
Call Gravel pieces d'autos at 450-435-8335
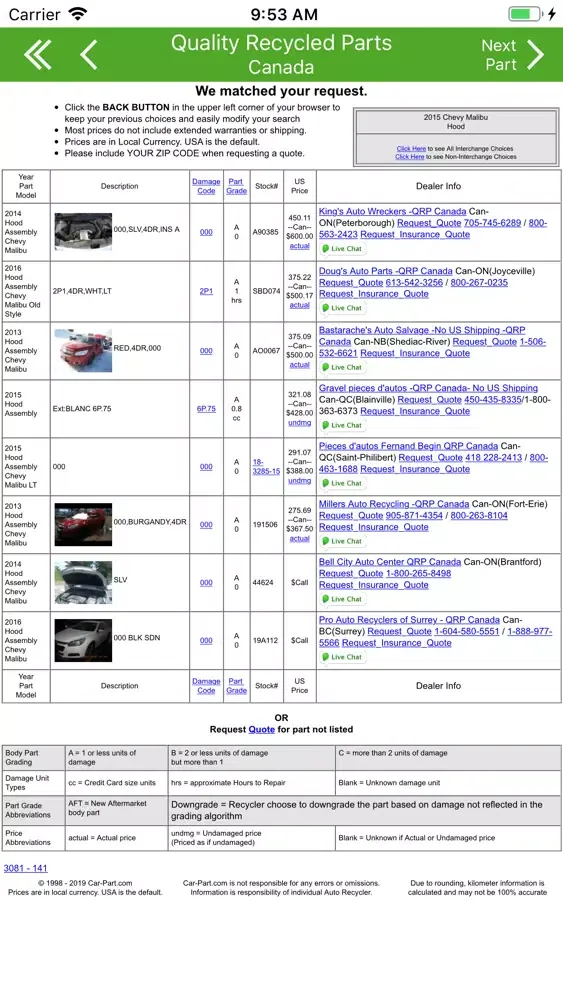click(494, 400)
